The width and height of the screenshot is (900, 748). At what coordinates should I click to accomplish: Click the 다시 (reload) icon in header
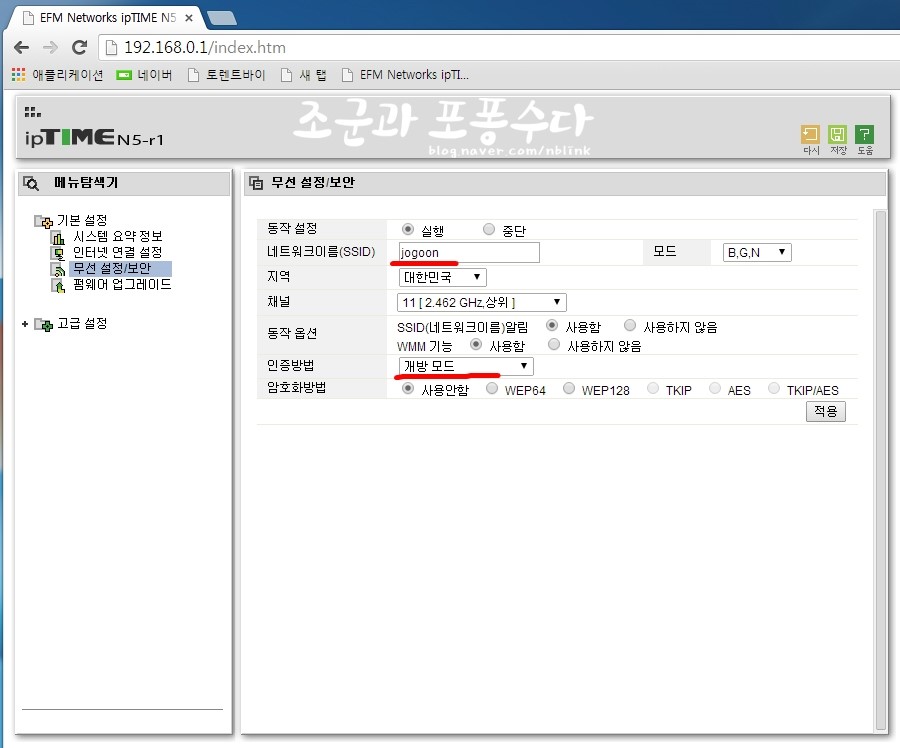coord(810,134)
